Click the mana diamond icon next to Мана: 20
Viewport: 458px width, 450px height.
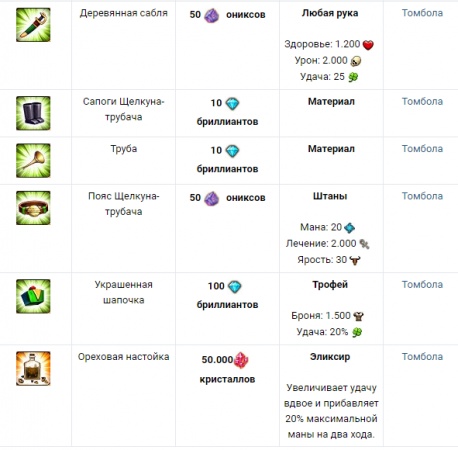click(350, 228)
